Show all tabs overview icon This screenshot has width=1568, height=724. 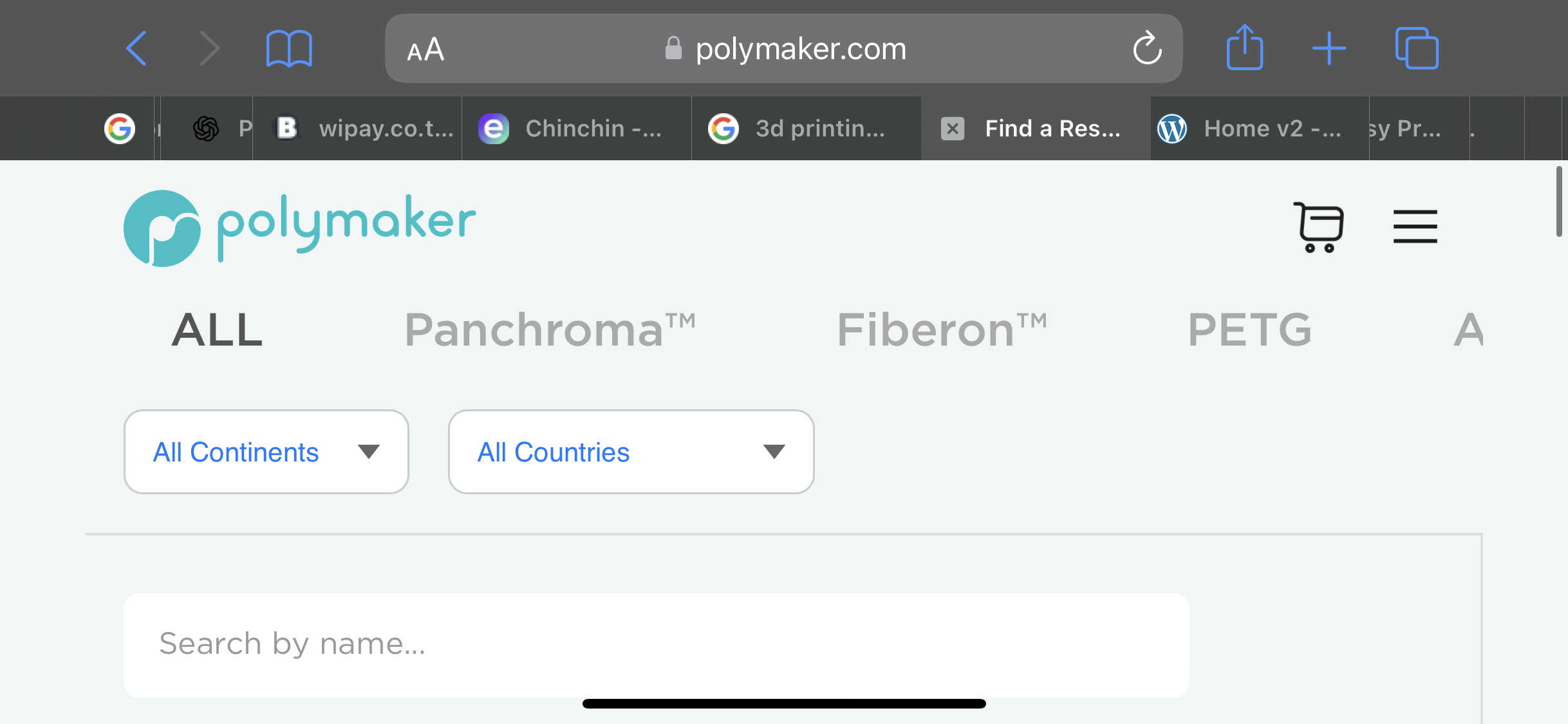pos(1416,48)
